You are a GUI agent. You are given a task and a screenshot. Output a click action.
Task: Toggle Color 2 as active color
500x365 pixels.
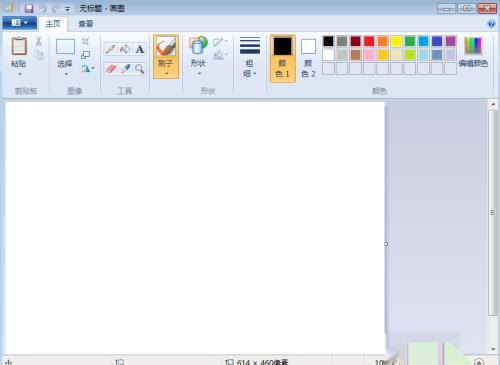pos(308,58)
